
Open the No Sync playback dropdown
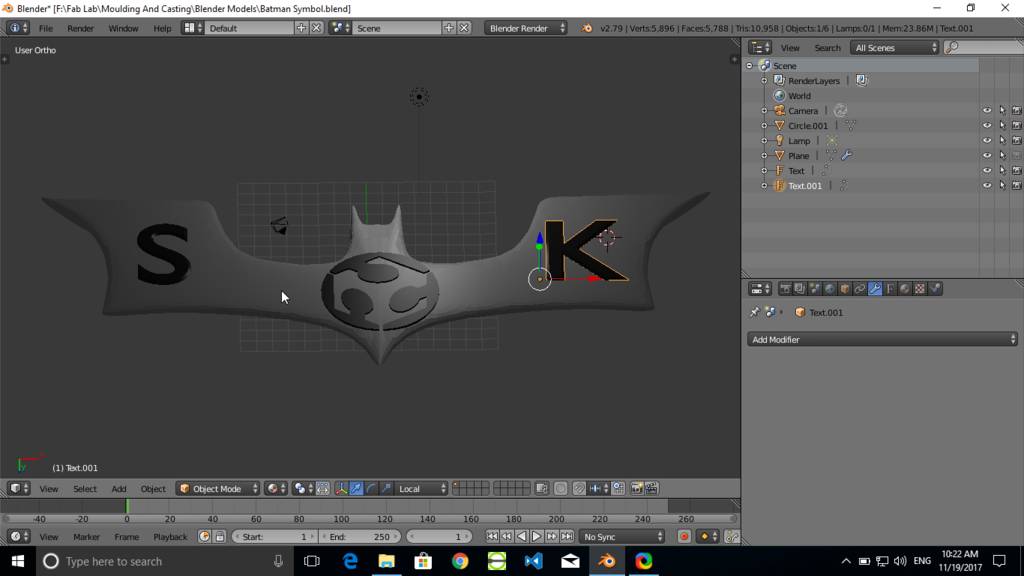622,537
